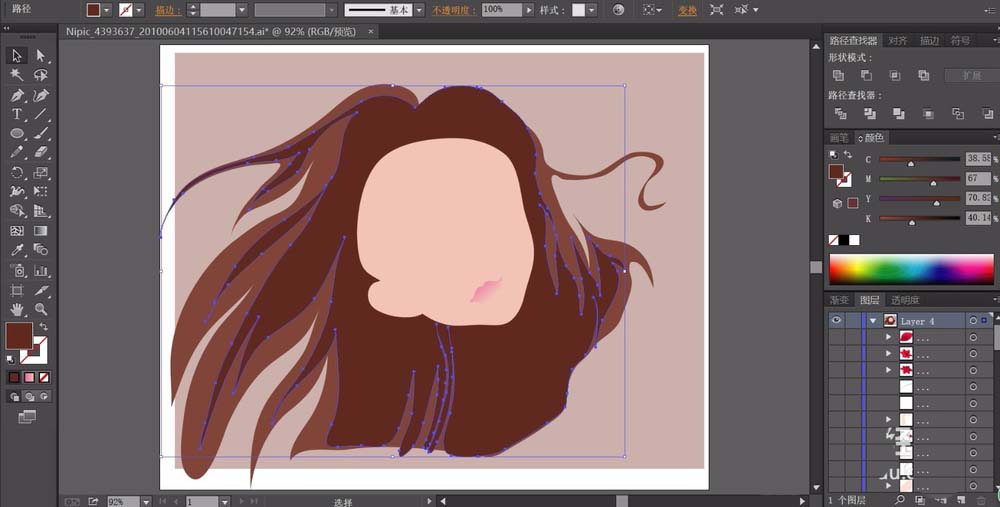This screenshot has width=1000, height=507.
Task: Click the 变换 (Transform) link
Action: 687,10
